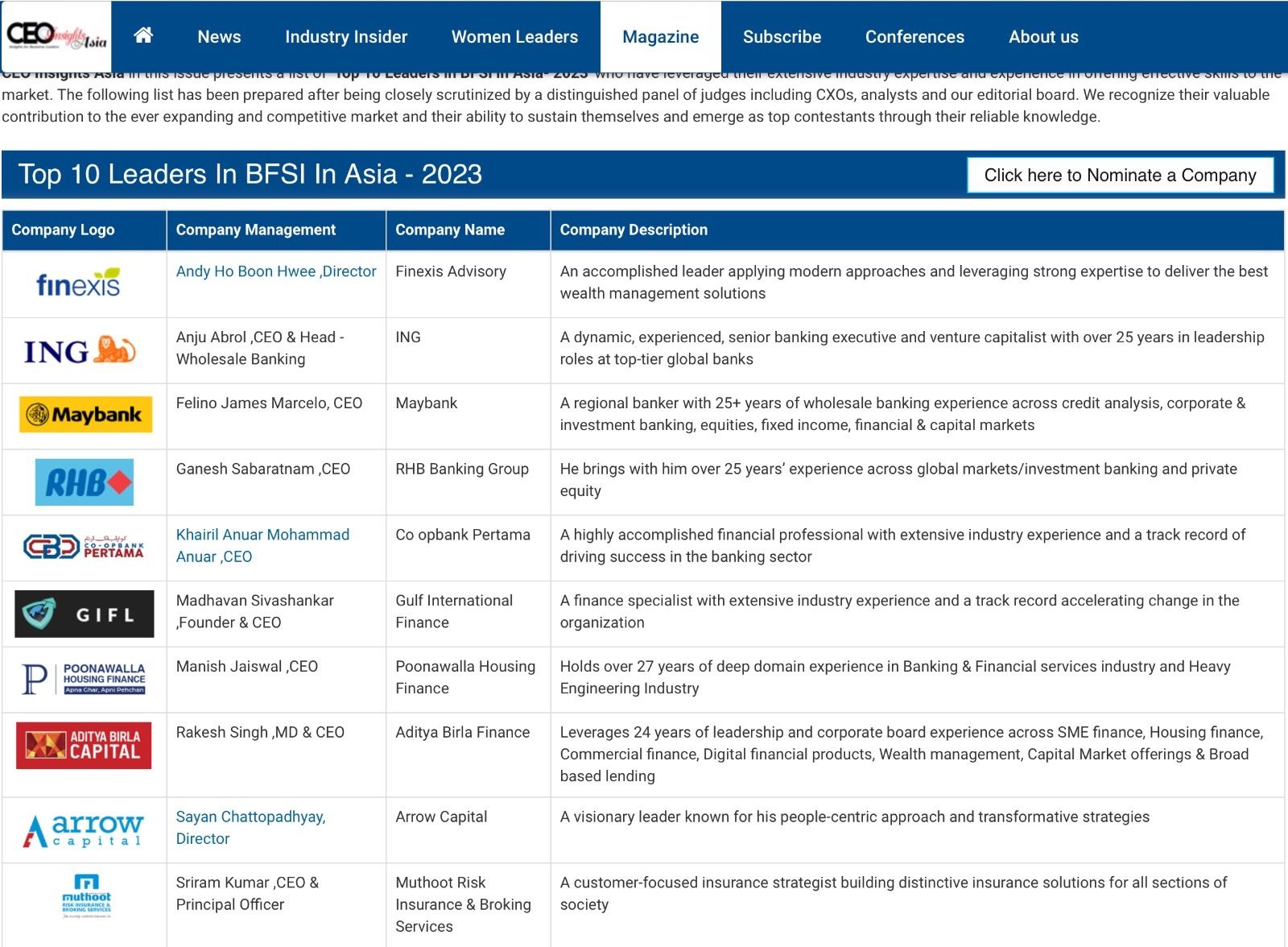This screenshot has height=947, width=1288.
Task: Open Industry Insider section
Action: [x=346, y=37]
